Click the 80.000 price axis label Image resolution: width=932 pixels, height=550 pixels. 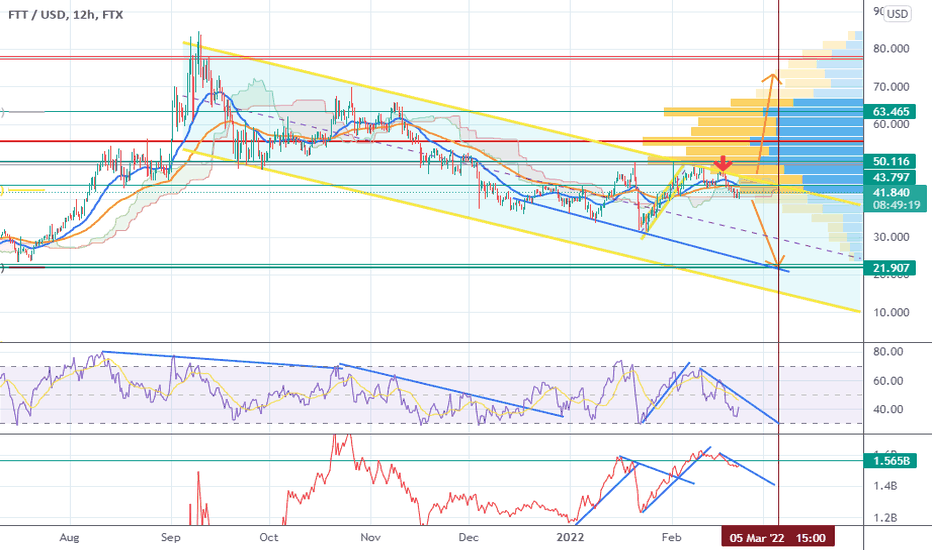coord(891,49)
